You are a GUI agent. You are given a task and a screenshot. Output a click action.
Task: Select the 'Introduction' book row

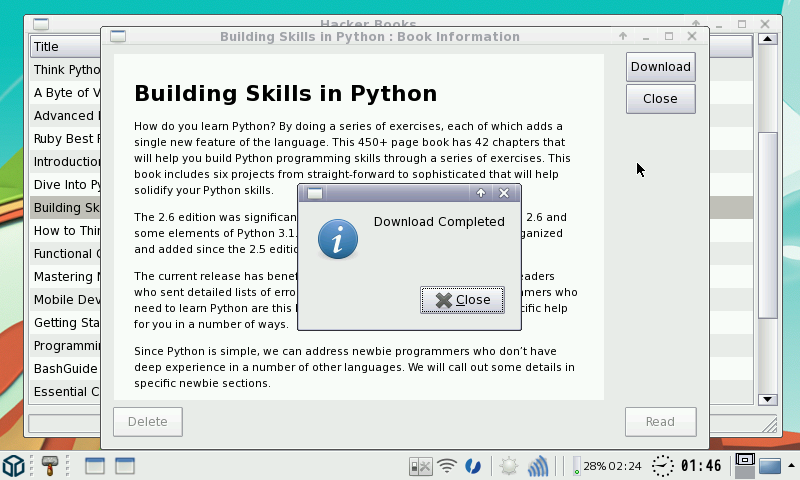[65, 161]
